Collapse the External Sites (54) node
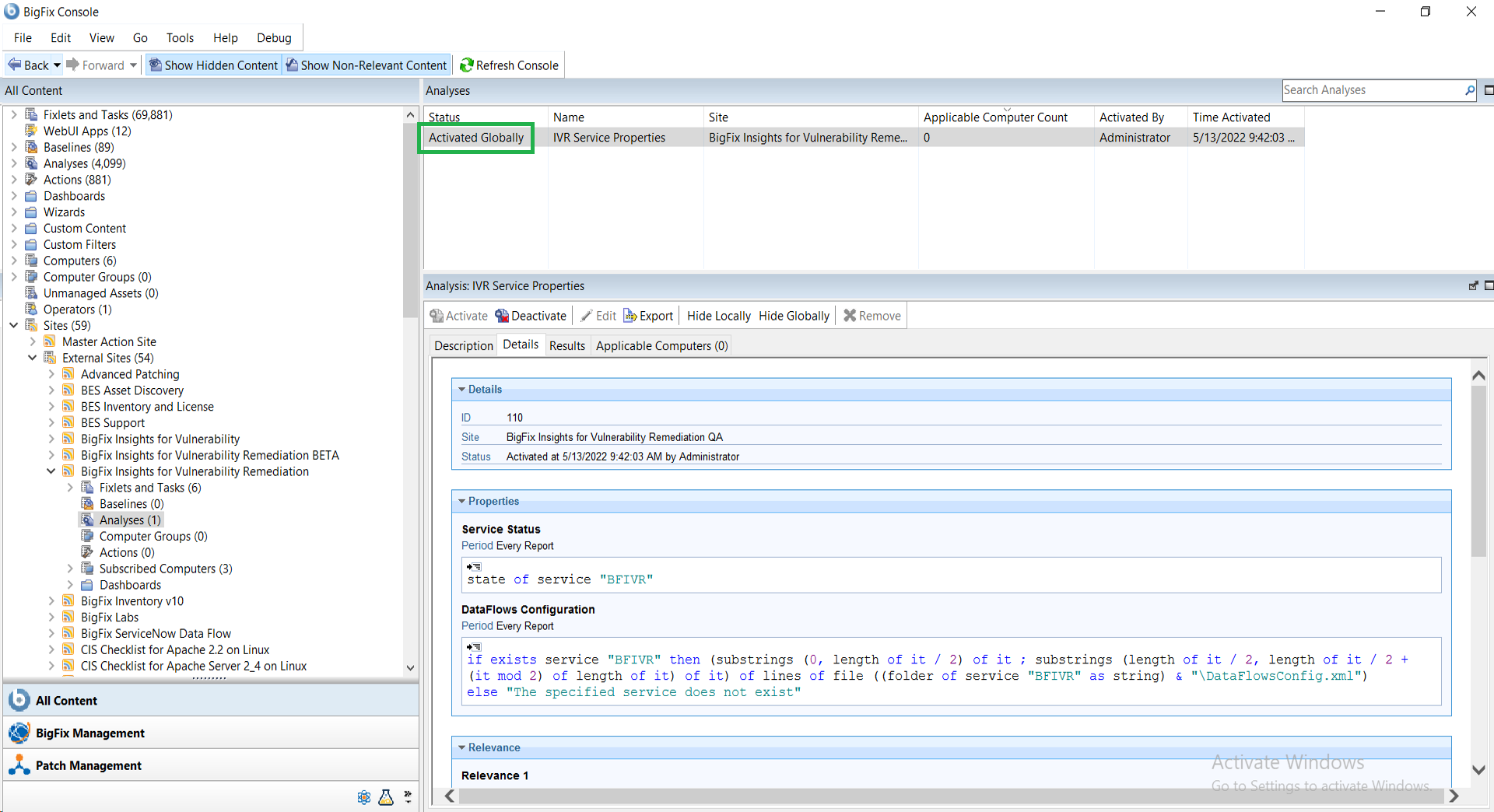1494x812 pixels. click(x=33, y=358)
